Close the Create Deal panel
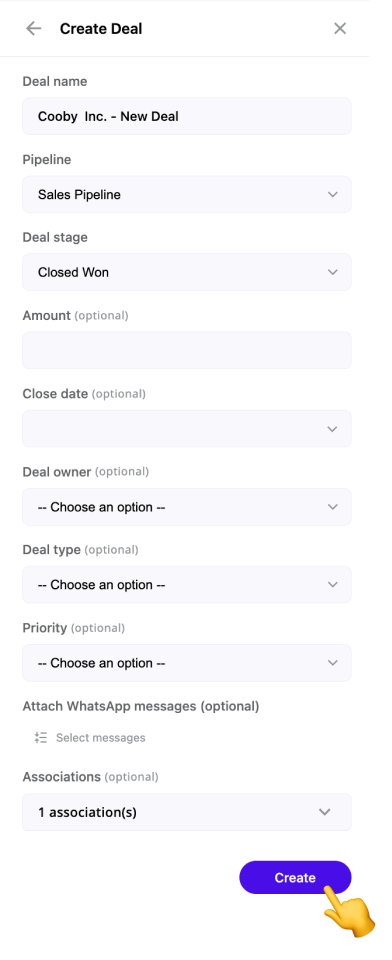 coord(340,29)
